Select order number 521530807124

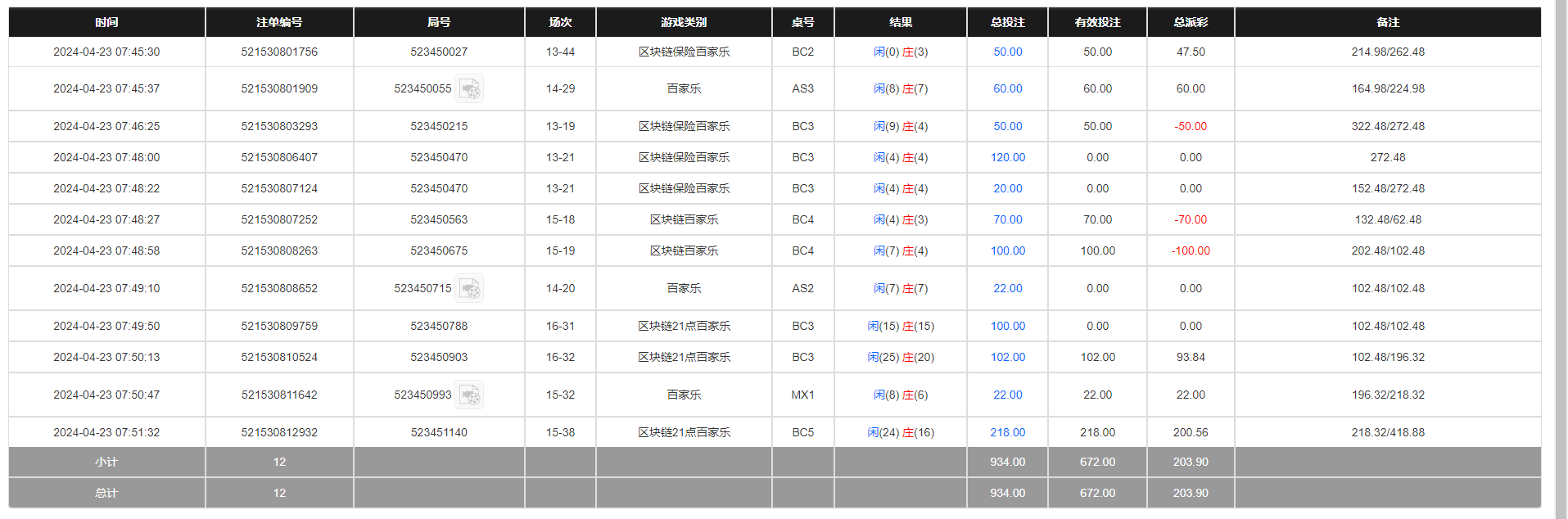(279, 188)
